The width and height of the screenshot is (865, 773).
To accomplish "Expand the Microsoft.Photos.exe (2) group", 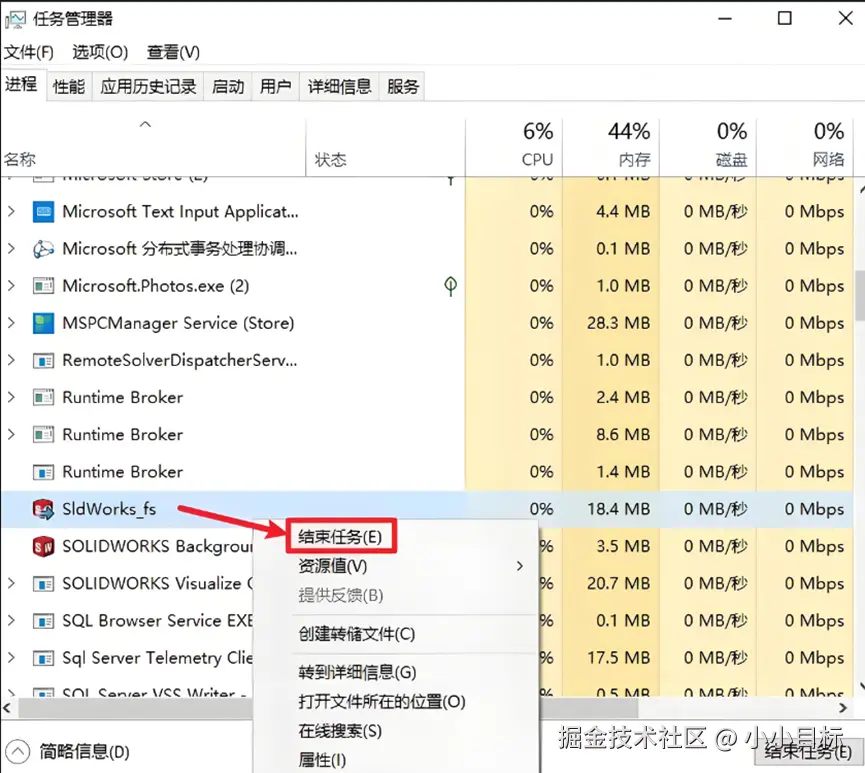I will pyautogui.click(x=12, y=286).
